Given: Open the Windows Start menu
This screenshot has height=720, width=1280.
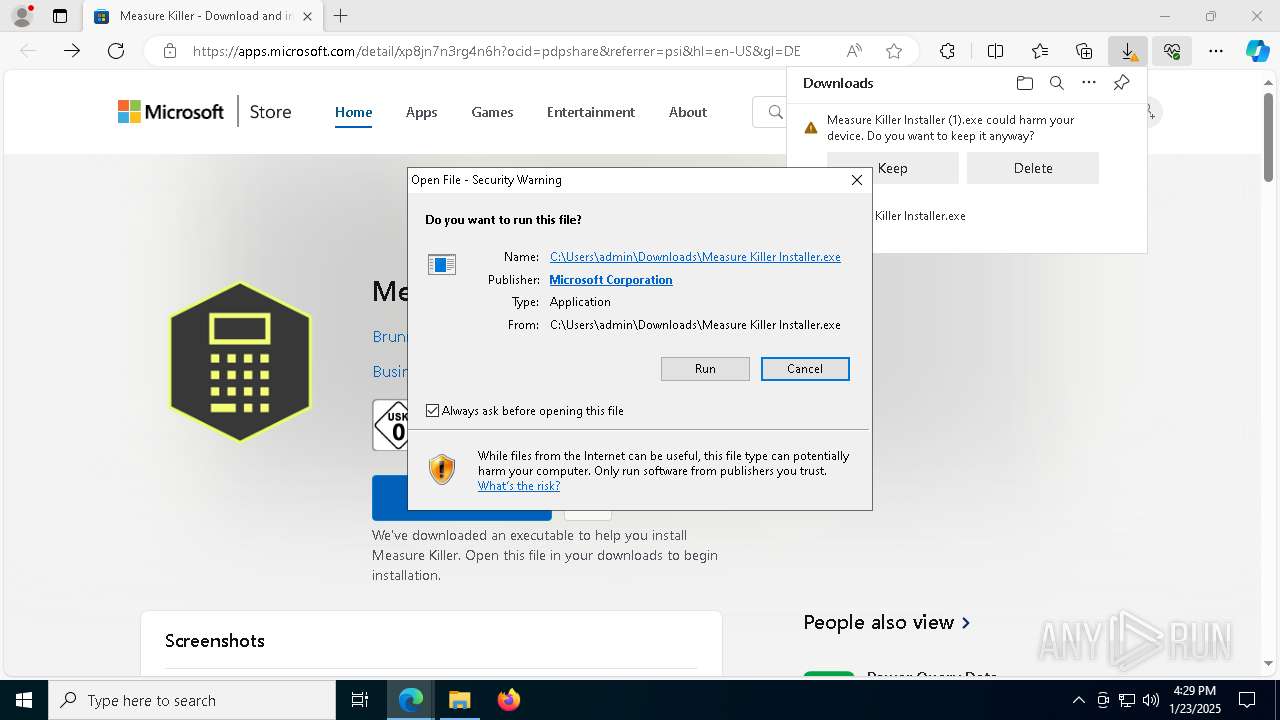Looking at the screenshot, I should tap(24, 700).
